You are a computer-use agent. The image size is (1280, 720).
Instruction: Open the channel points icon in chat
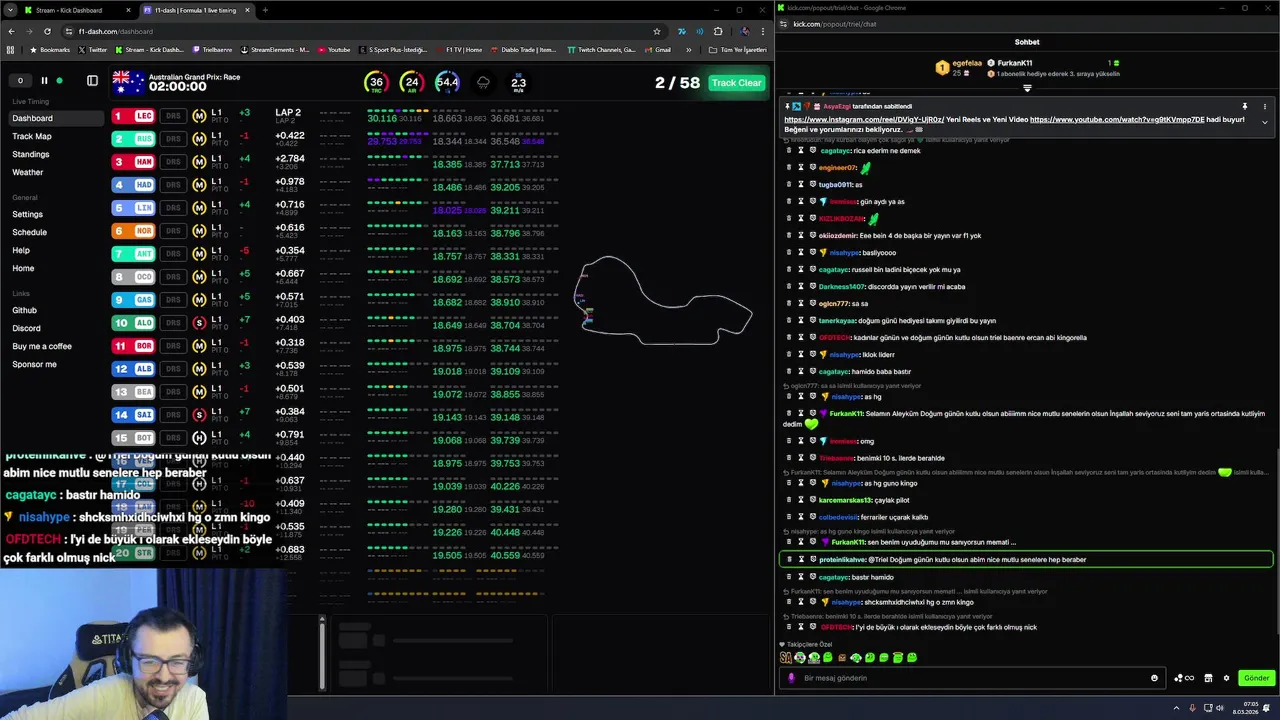pyautogui.click(x=1184, y=678)
